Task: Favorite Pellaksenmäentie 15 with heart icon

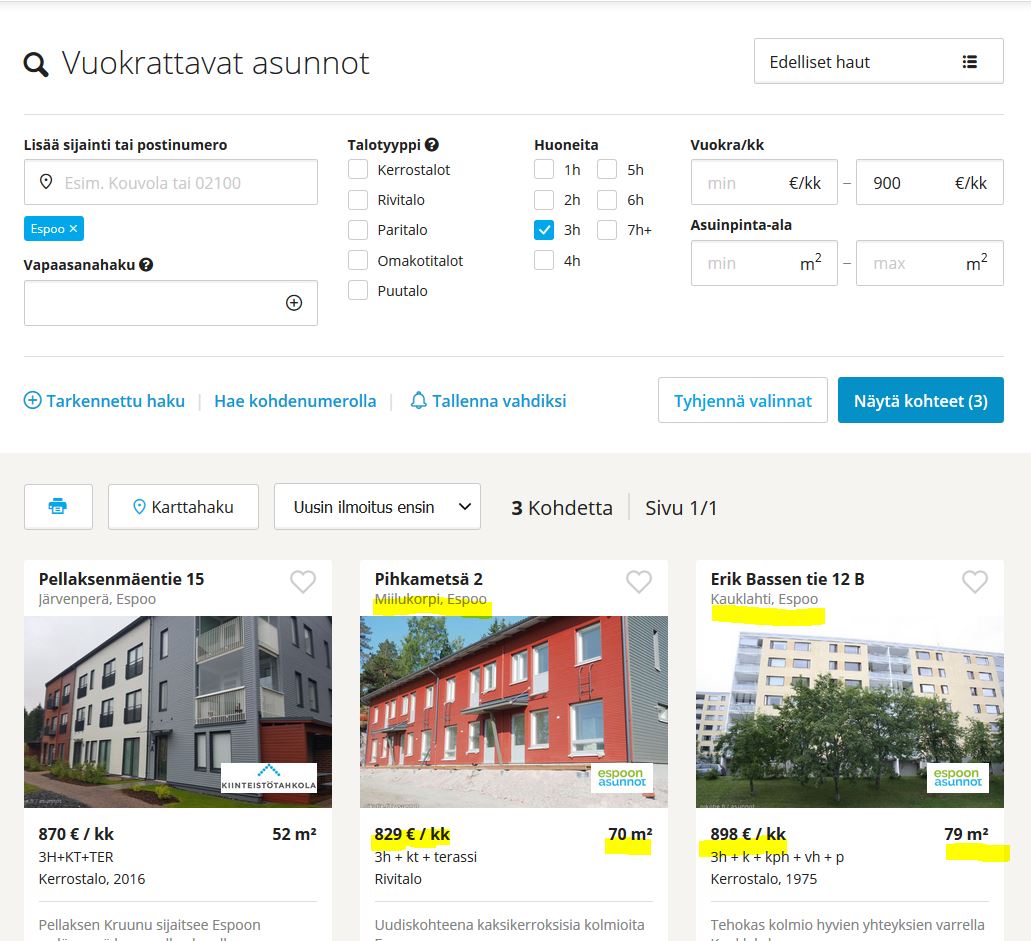Action: pos(302,582)
